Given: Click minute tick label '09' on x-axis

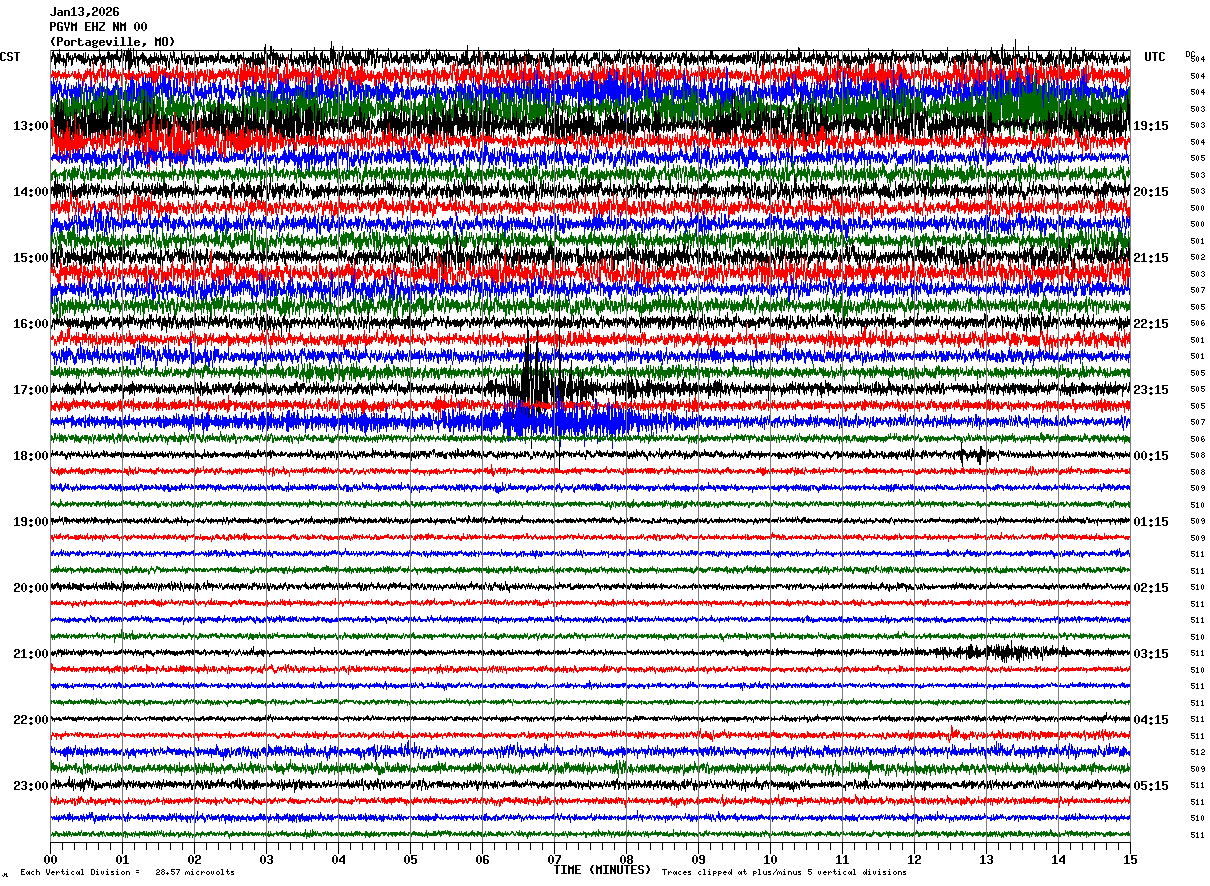Looking at the screenshot, I should click(698, 859).
